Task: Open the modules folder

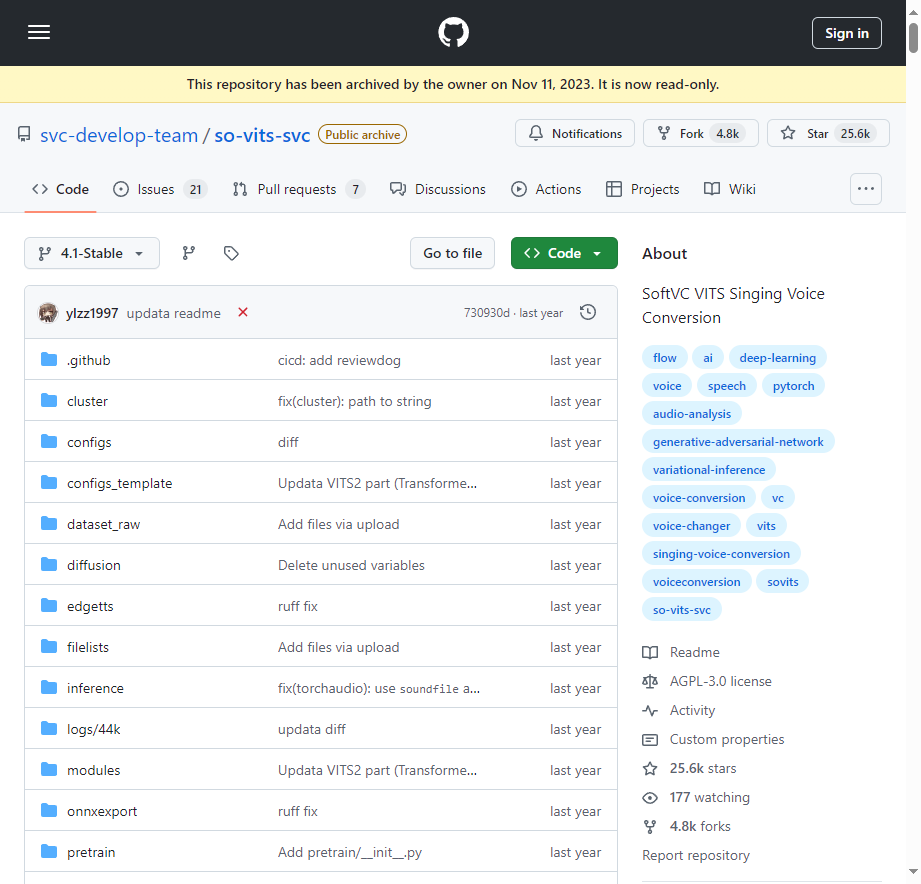Action: [x=93, y=770]
